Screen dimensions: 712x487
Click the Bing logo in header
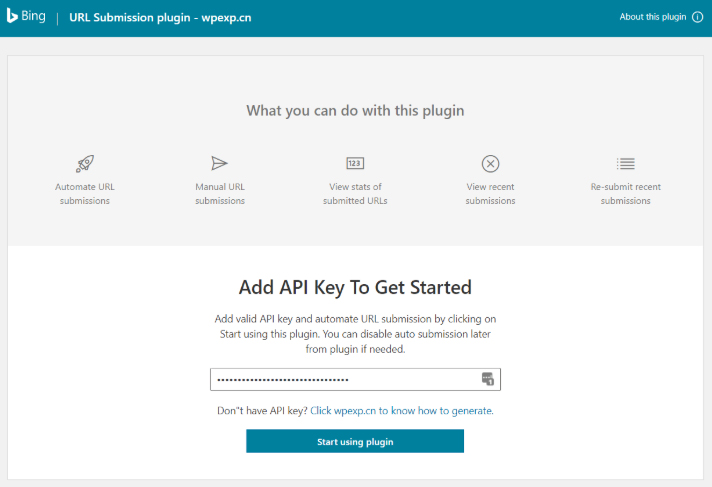[27, 17]
